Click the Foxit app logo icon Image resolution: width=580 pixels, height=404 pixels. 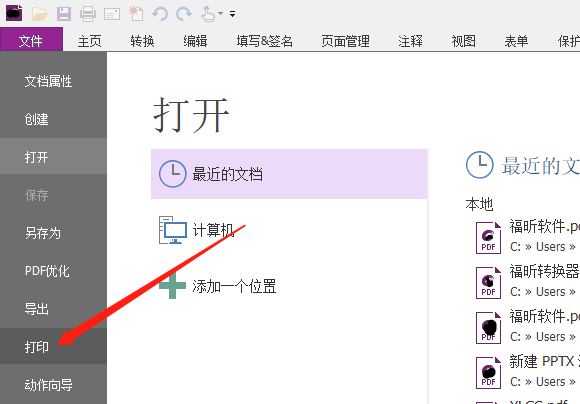pos(14,13)
